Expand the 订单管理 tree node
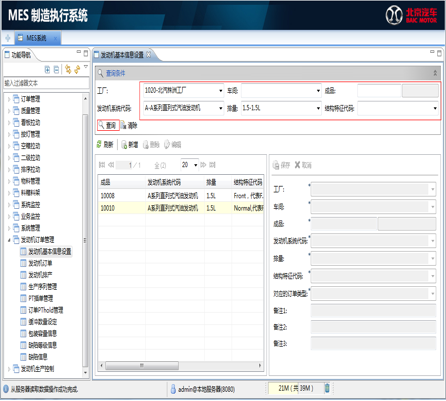Screen dimensions: 446x401 pos(9,99)
